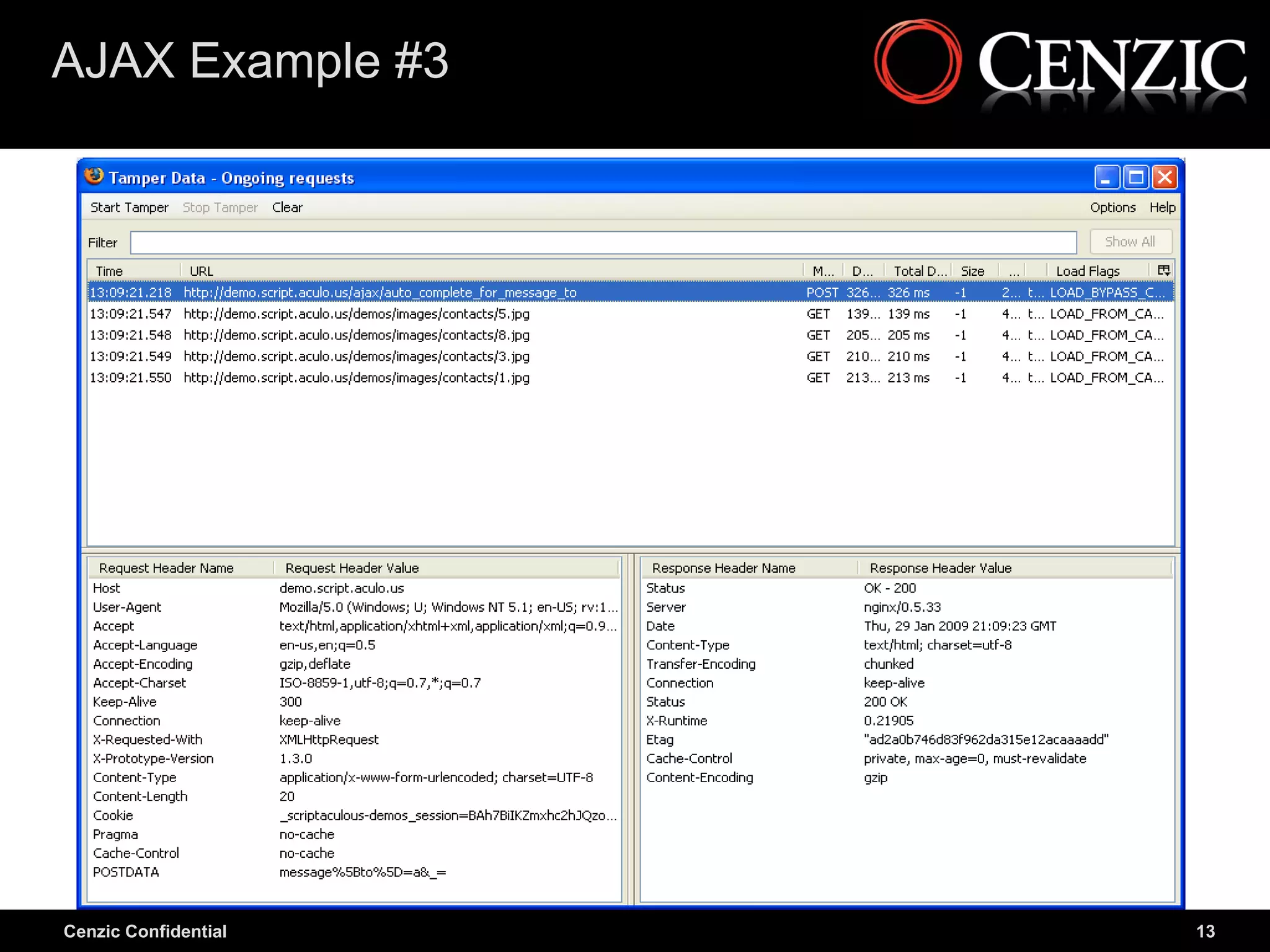Image resolution: width=1270 pixels, height=952 pixels.
Task: Select the X-Prototype-Version request header row
Action: click(354, 759)
